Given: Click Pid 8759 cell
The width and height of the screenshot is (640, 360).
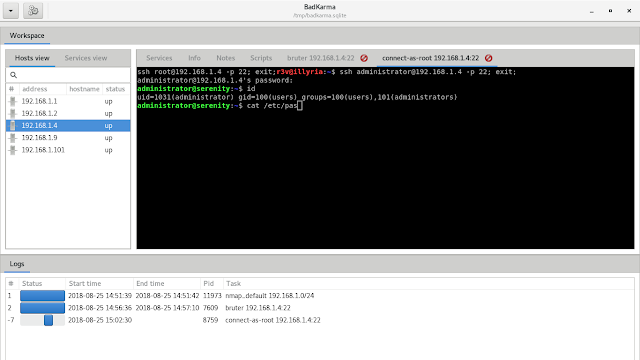Looking at the screenshot, I should click(x=210, y=320).
